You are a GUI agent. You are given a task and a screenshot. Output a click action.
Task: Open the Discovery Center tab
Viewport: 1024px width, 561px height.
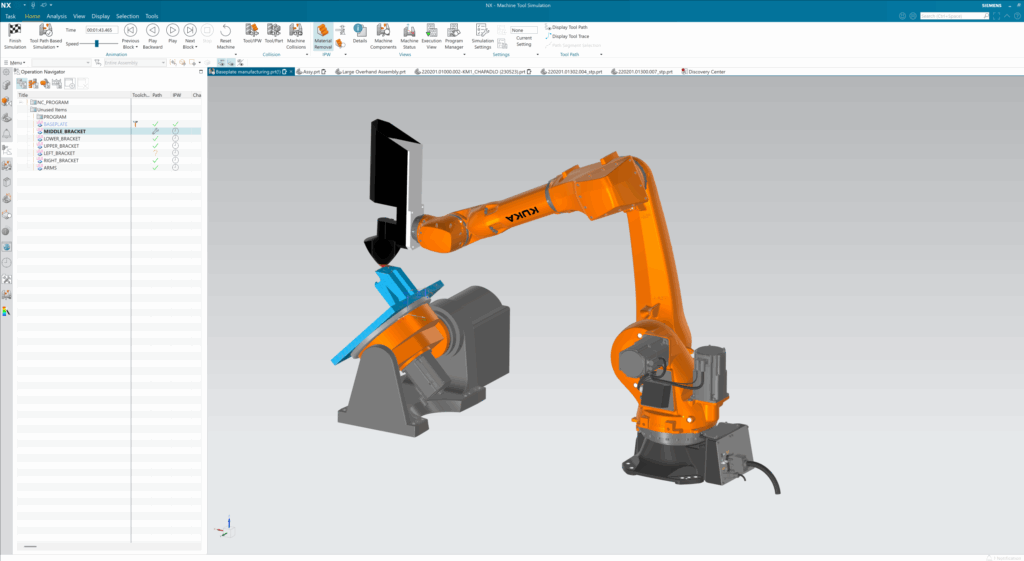pos(703,72)
